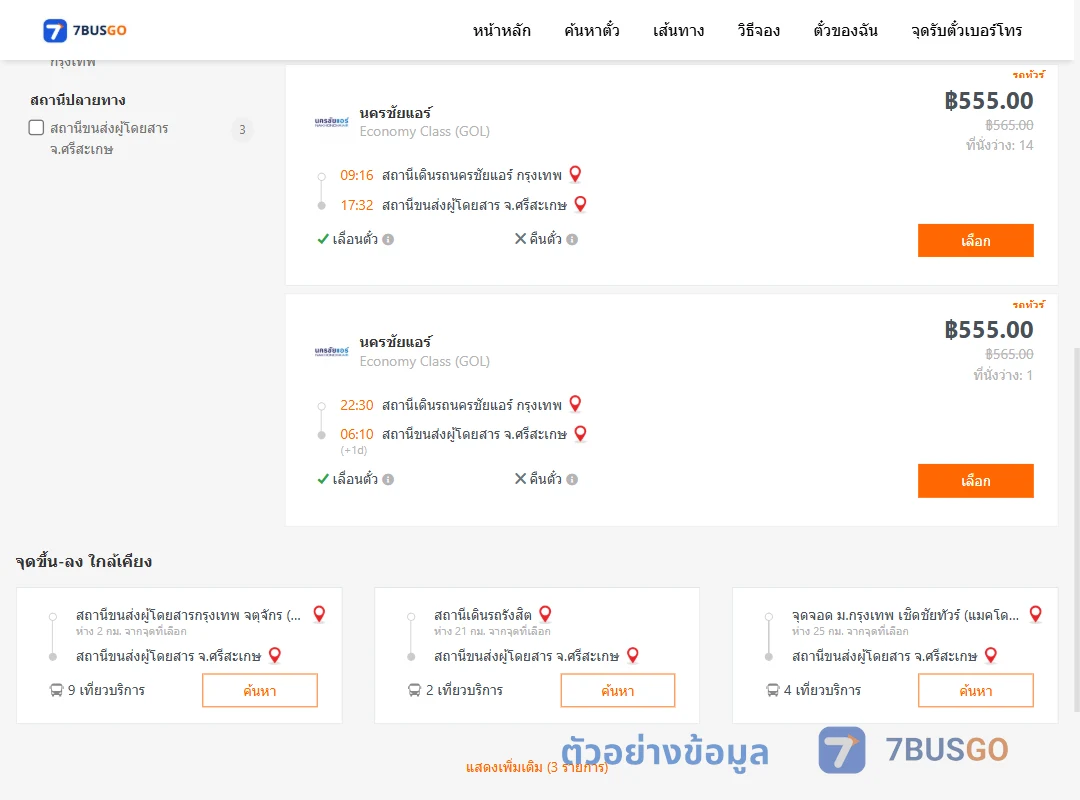The height and width of the screenshot is (800, 1080).
Task: Tick the สถานีขนส่งผู้โดยสาร จ.ศรีสะเกษ destination checkbox
Action: [x=37, y=127]
